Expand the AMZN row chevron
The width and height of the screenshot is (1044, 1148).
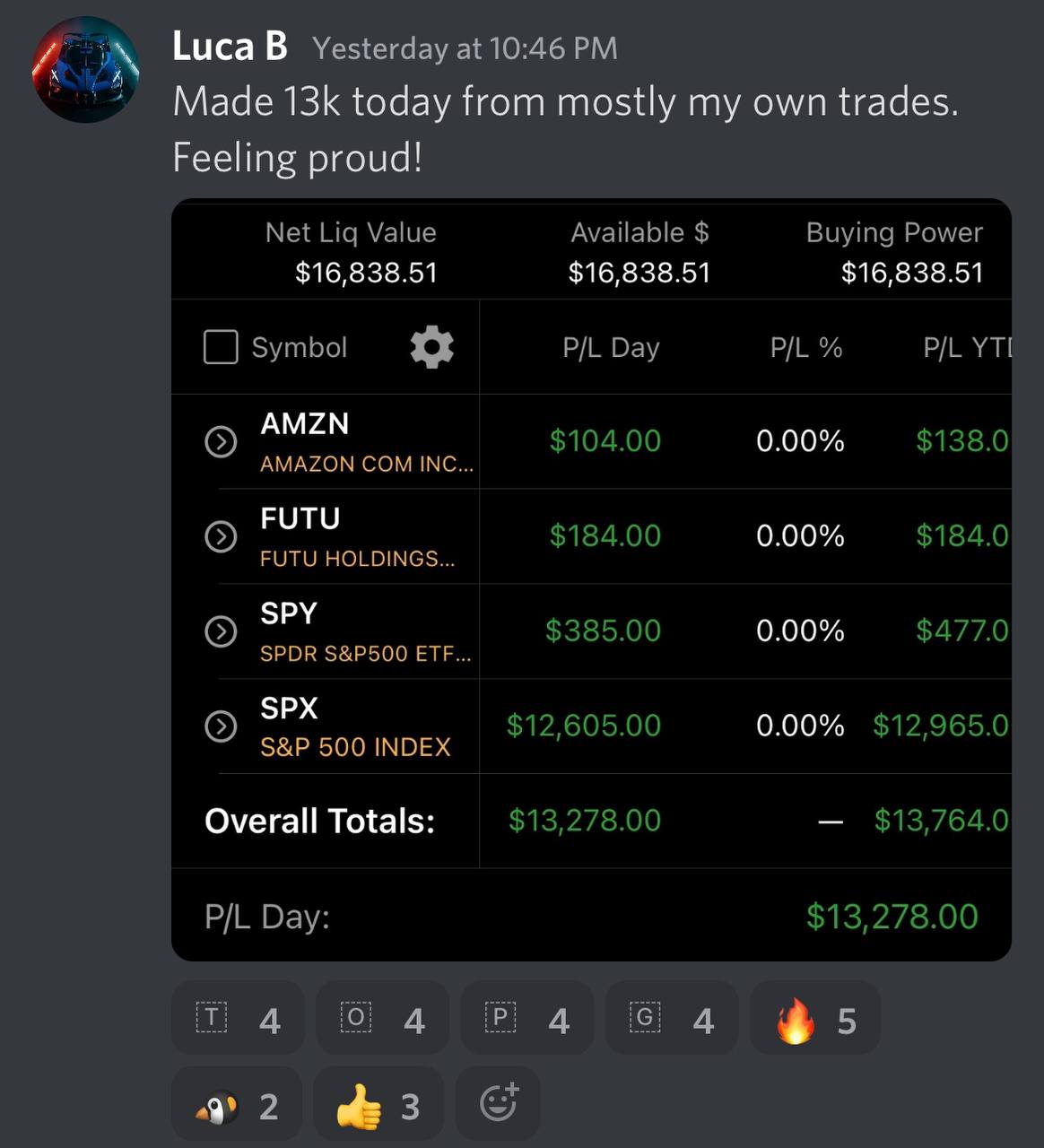221,441
